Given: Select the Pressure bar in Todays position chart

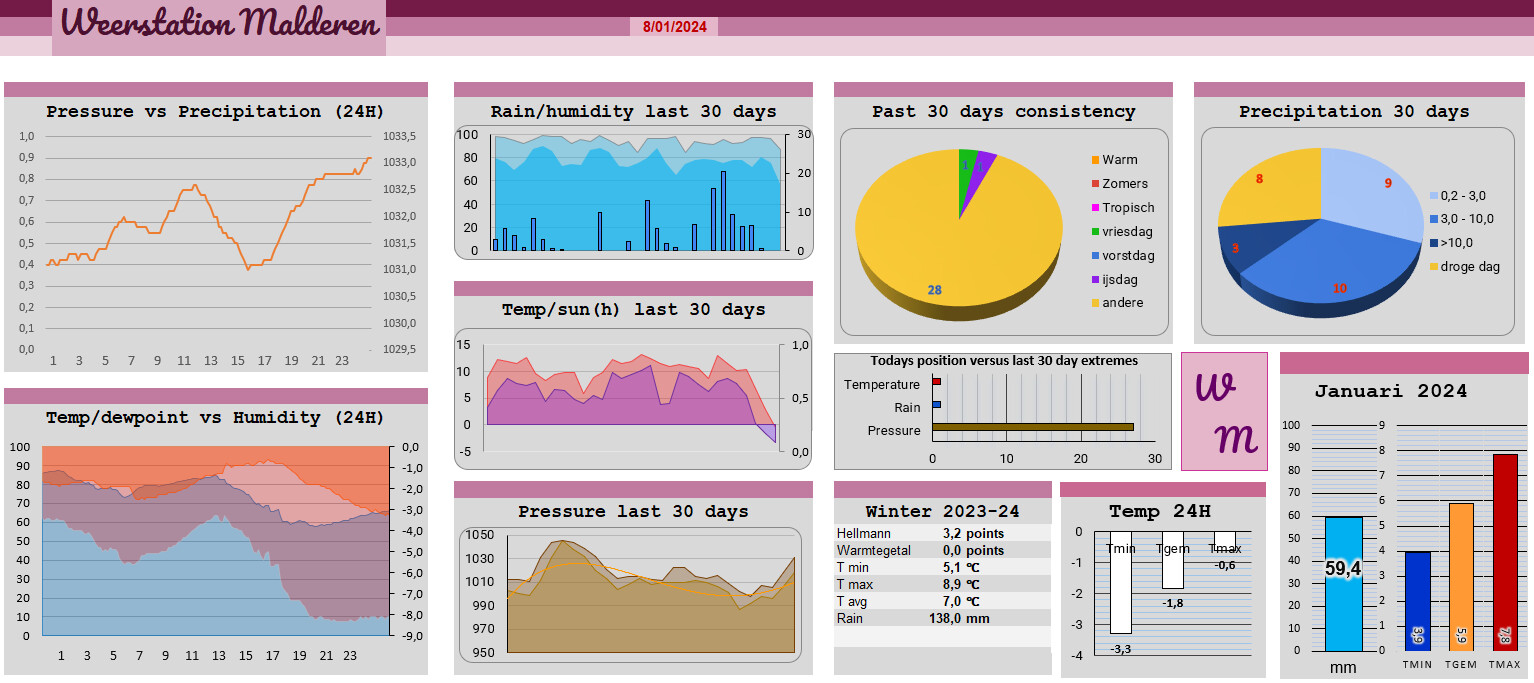Looking at the screenshot, I should 1032,427.
